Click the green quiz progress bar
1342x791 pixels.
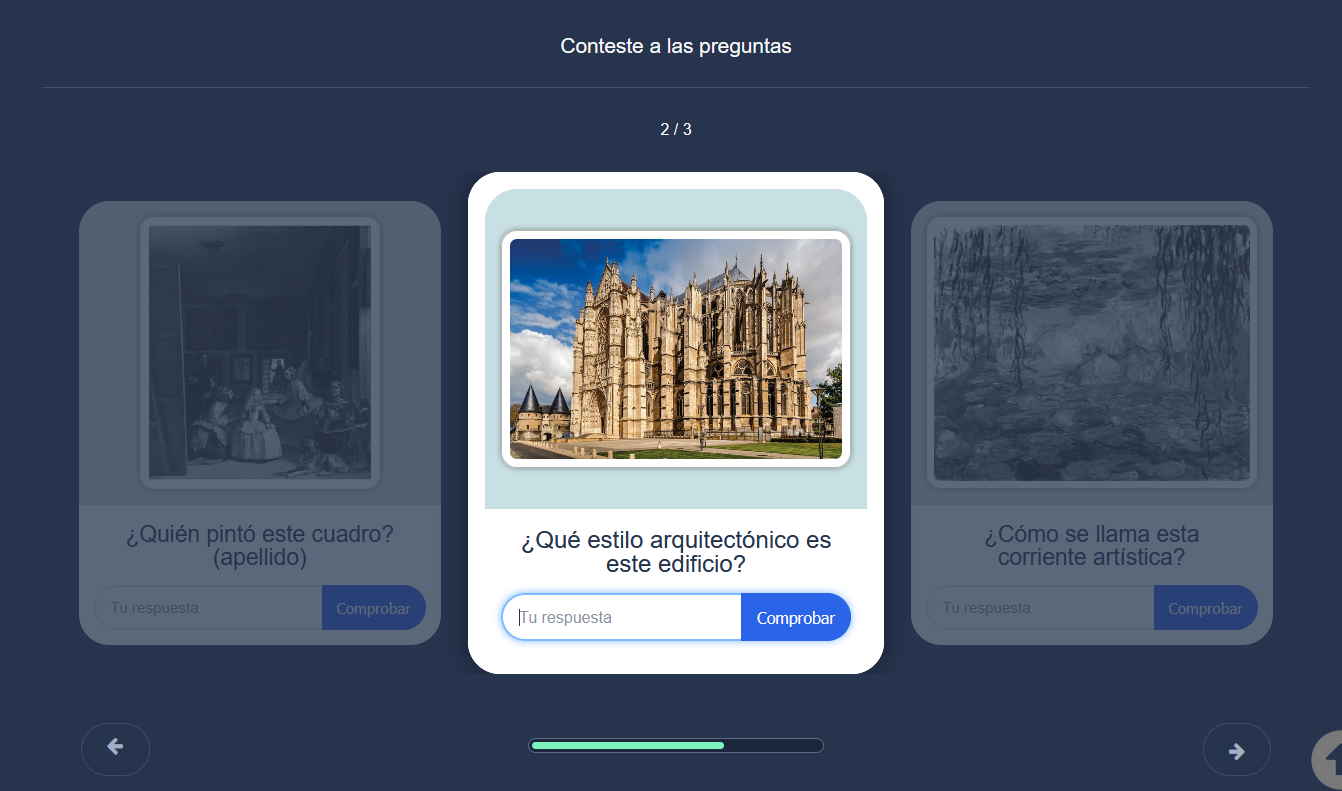point(627,745)
